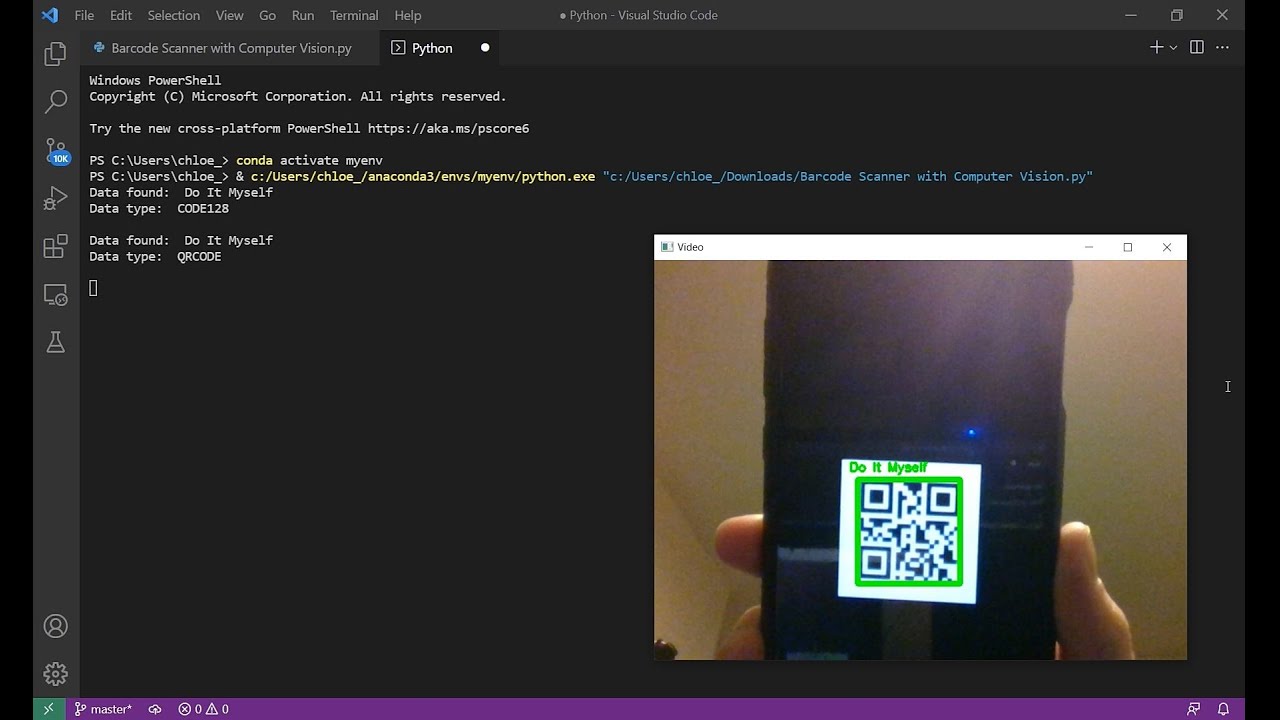Open notifications bell in status bar

[1223, 709]
